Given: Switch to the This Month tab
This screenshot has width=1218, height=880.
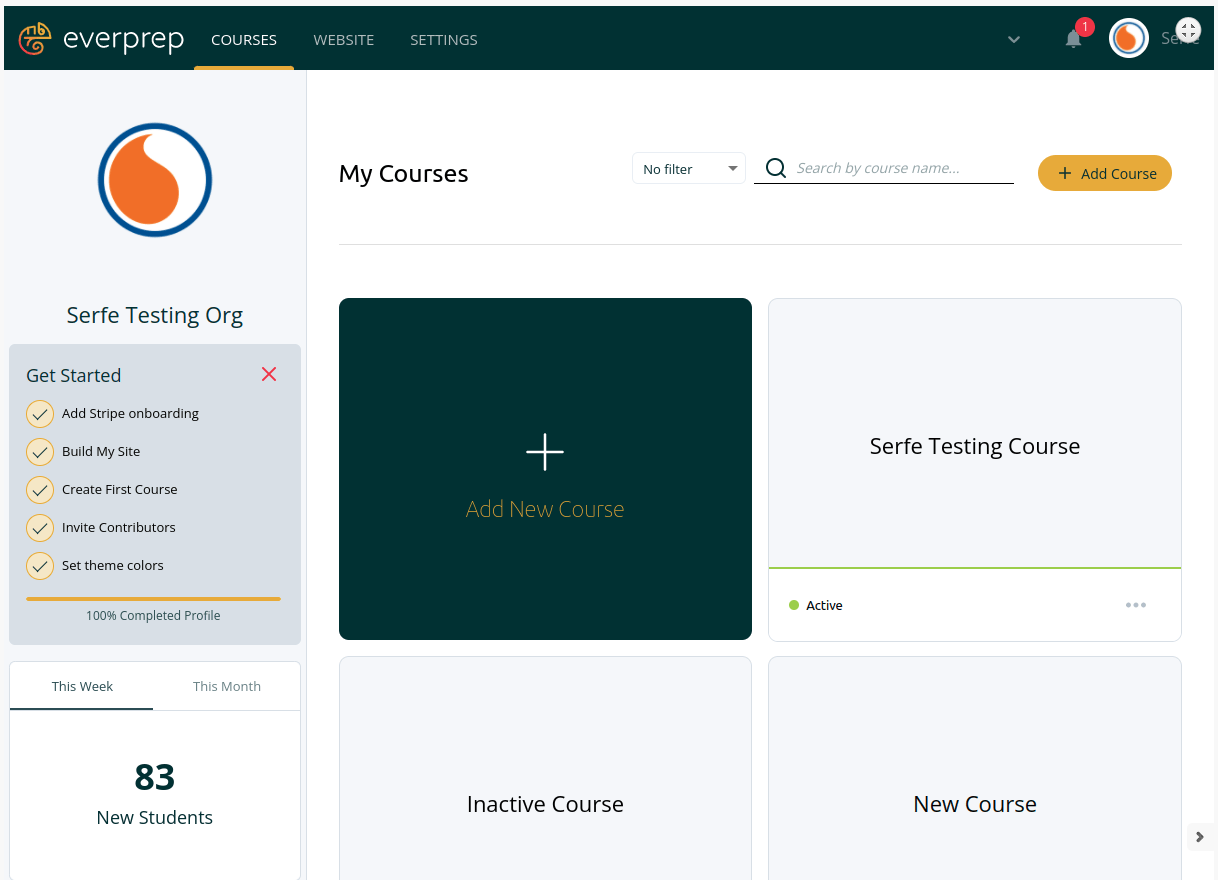Looking at the screenshot, I should click(226, 686).
